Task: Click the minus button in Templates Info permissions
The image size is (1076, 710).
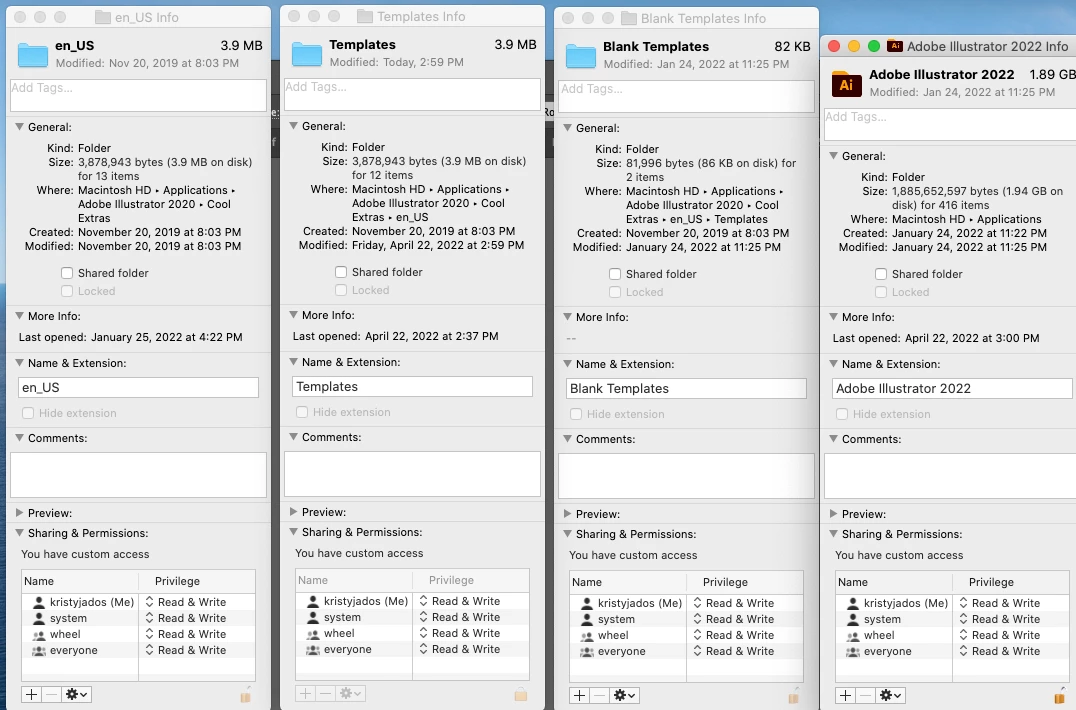Action: pyautogui.click(x=325, y=694)
